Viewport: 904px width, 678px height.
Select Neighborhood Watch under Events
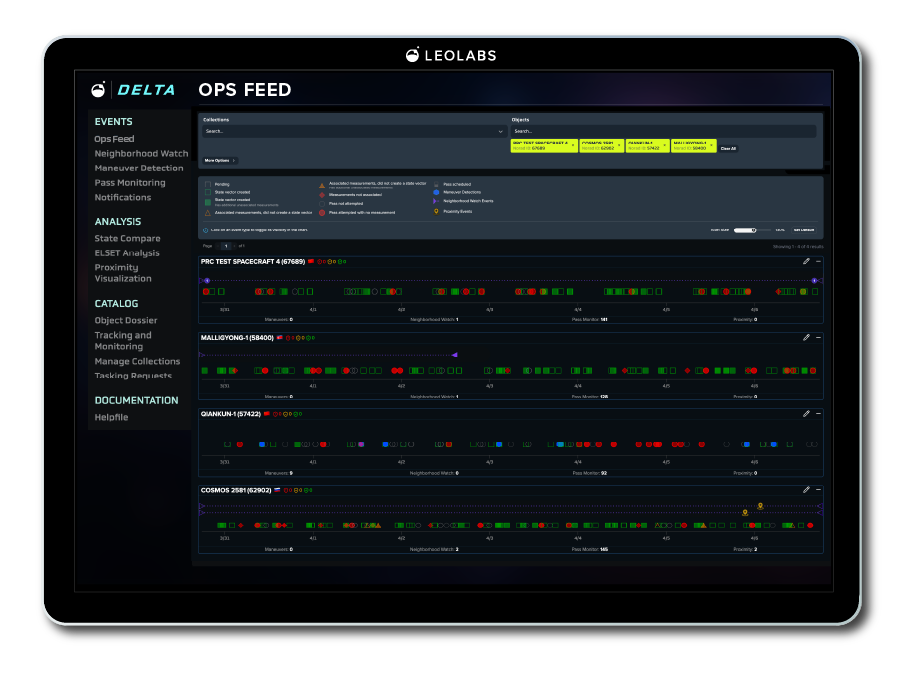tap(141, 153)
